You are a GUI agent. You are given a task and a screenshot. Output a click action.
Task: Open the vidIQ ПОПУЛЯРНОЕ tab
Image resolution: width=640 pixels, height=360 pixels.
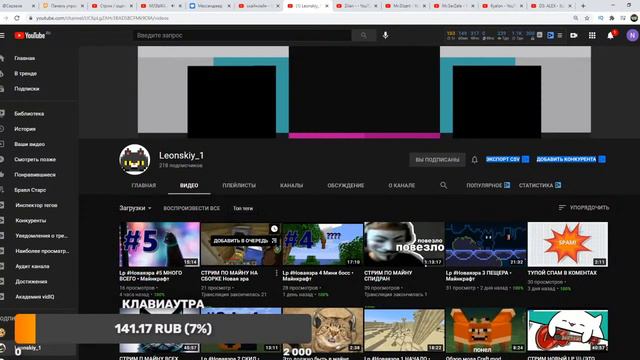[488, 185]
